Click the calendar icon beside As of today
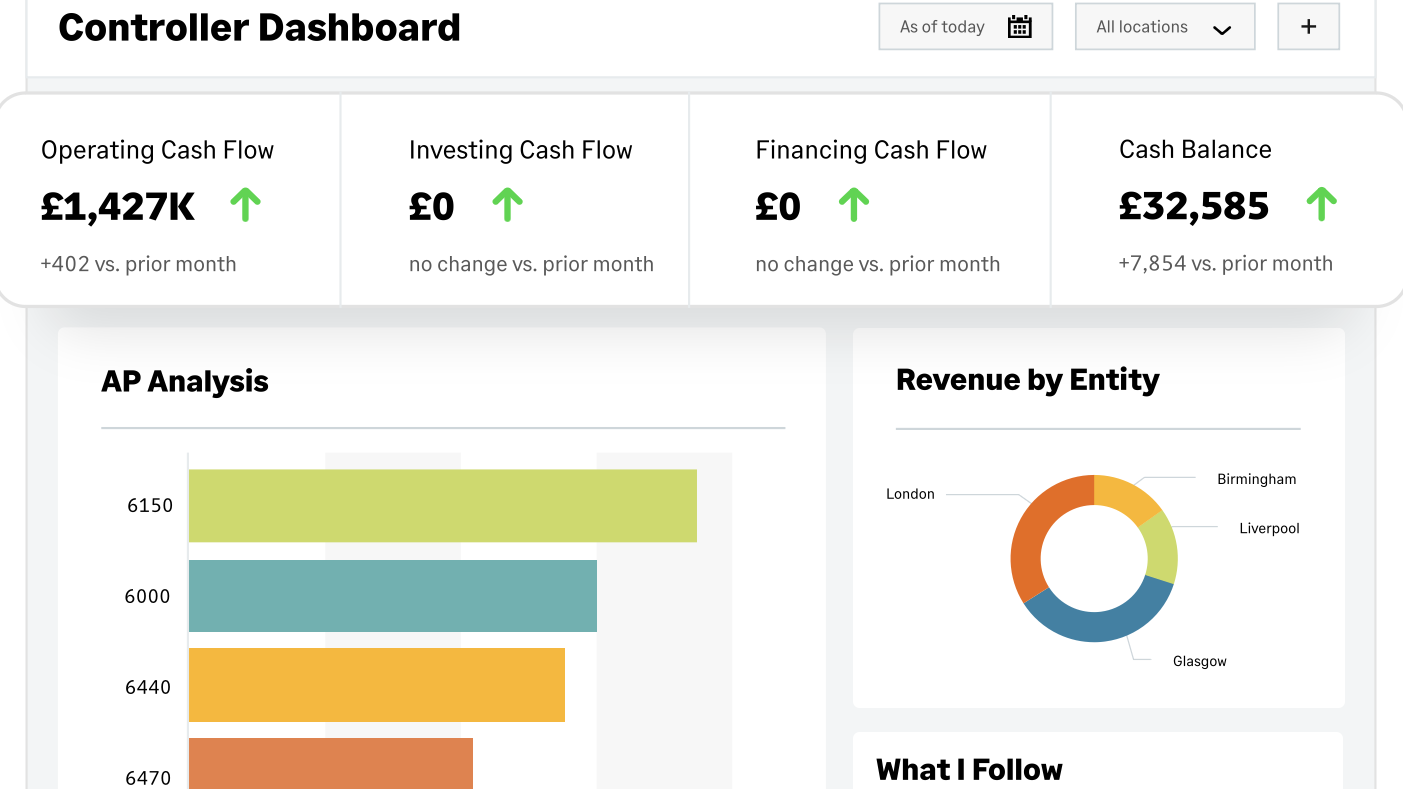The height and width of the screenshot is (789, 1403). click(x=1019, y=27)
